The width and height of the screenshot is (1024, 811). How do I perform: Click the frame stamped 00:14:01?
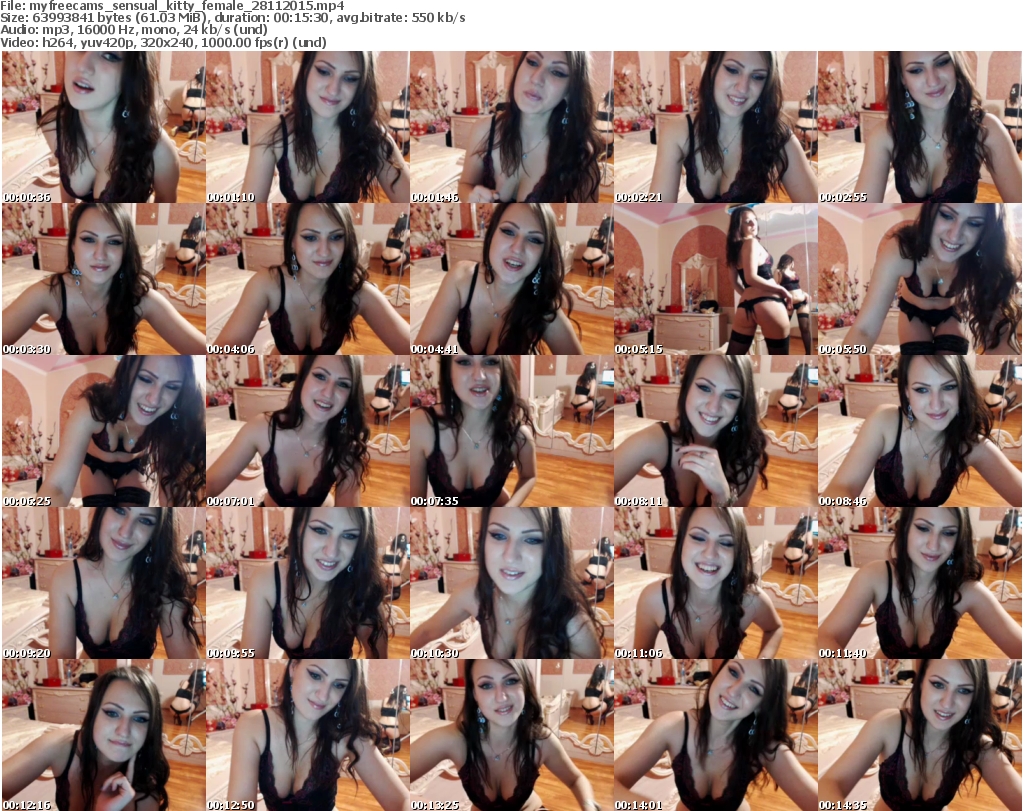[715, 735]
